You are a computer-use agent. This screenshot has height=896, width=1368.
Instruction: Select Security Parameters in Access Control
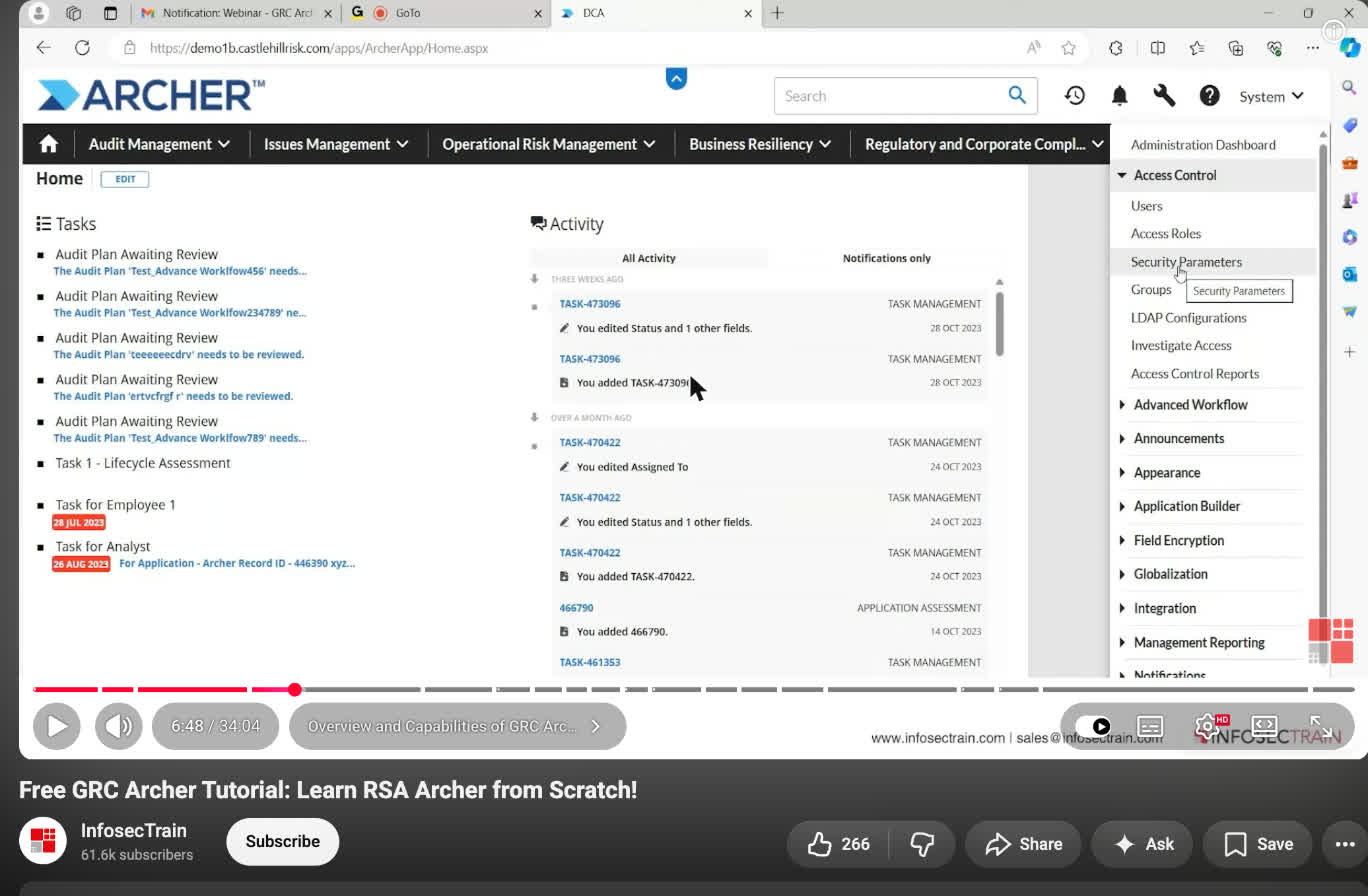pyautogui.click(x=1186, y=262)
